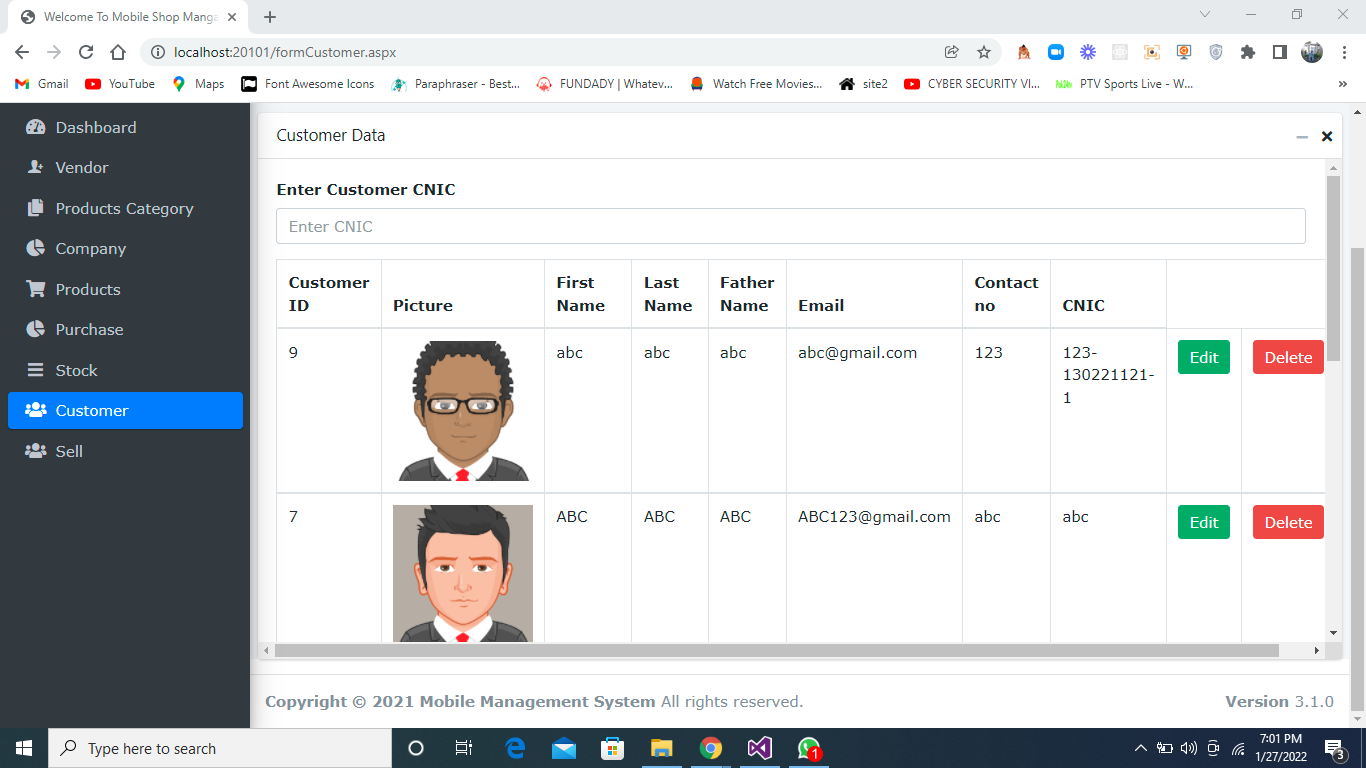This screenshot has width=1366, height=768.
Task: Open WhatsApp from the taskbar
Action: point(808,747)
